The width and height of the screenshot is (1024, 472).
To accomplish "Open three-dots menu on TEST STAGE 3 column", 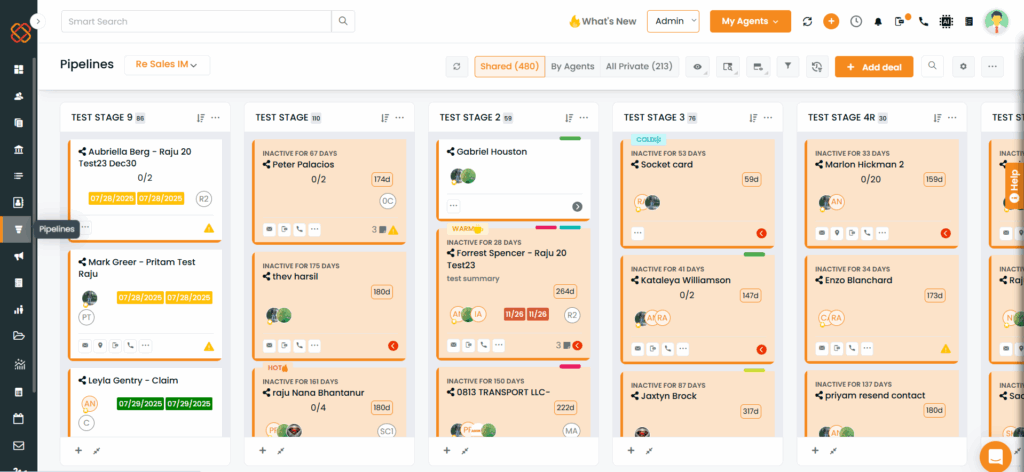I will [x=768, y=118].
